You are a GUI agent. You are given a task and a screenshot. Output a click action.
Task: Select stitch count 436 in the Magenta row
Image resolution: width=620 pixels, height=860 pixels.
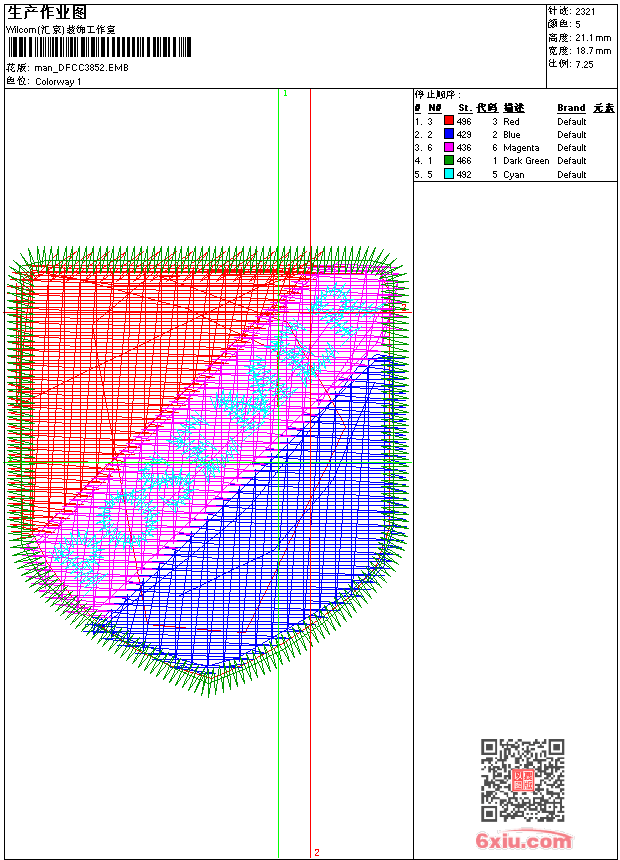464,148
